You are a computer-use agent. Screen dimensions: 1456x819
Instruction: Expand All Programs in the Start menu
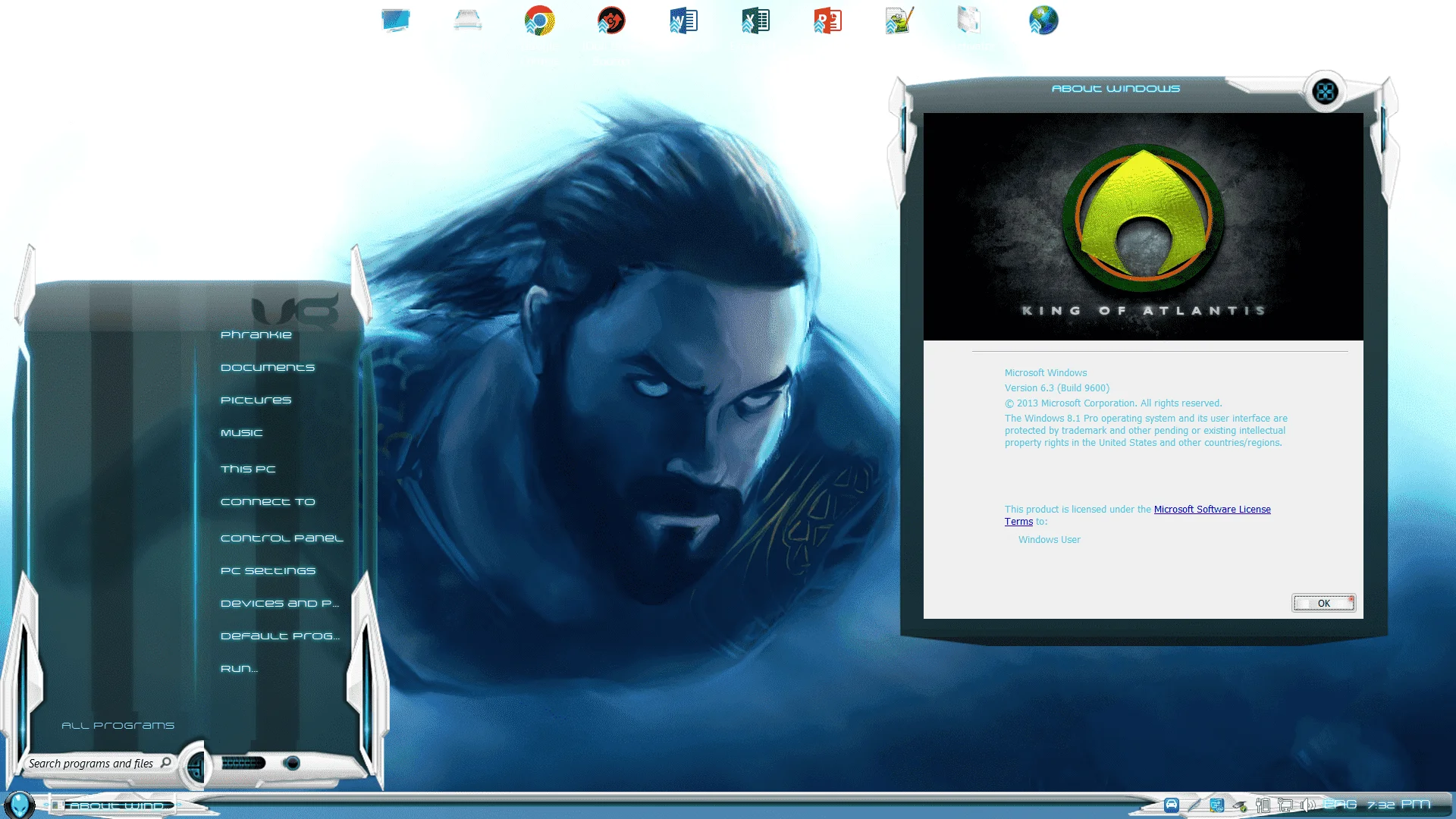[118, 725]
